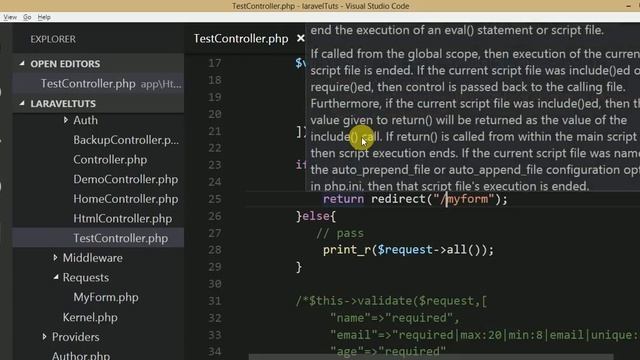The width and height of the screenshot is (640, 360).
Task: Open MyForm.php under Requests
Action: pos(106,297)
